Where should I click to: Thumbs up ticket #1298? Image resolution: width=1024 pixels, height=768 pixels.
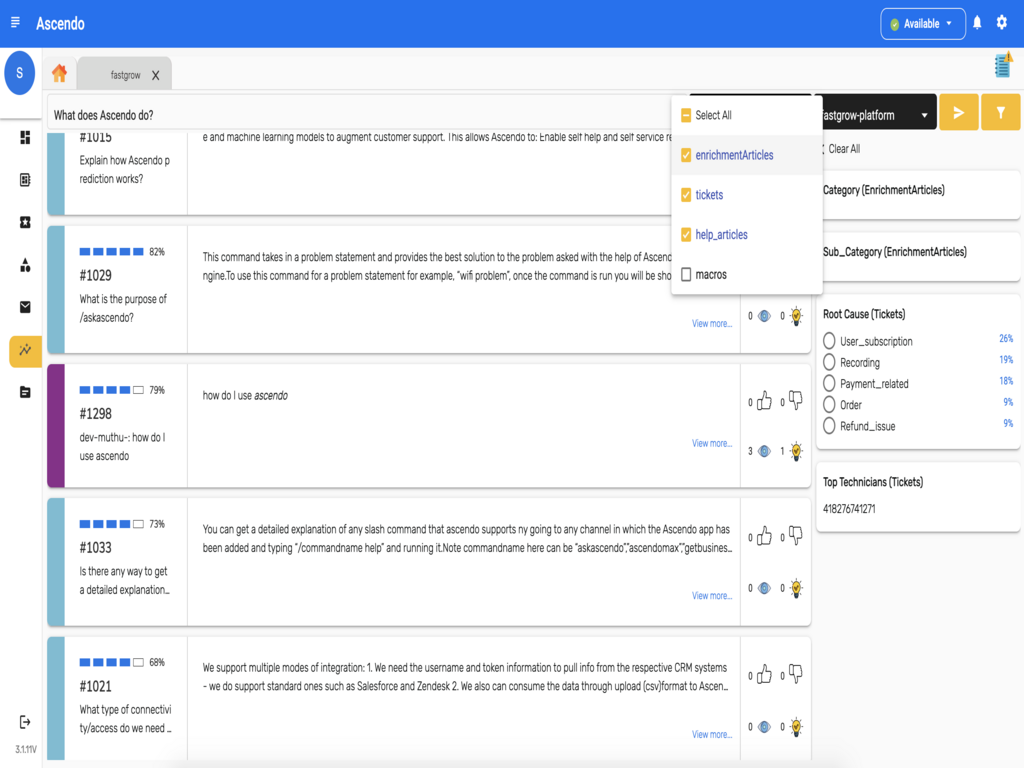click(765, 401)
